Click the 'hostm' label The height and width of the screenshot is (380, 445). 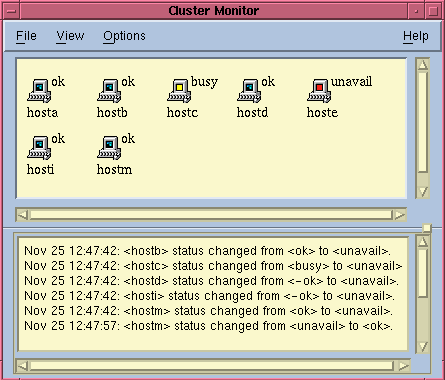tap(114, 170)
